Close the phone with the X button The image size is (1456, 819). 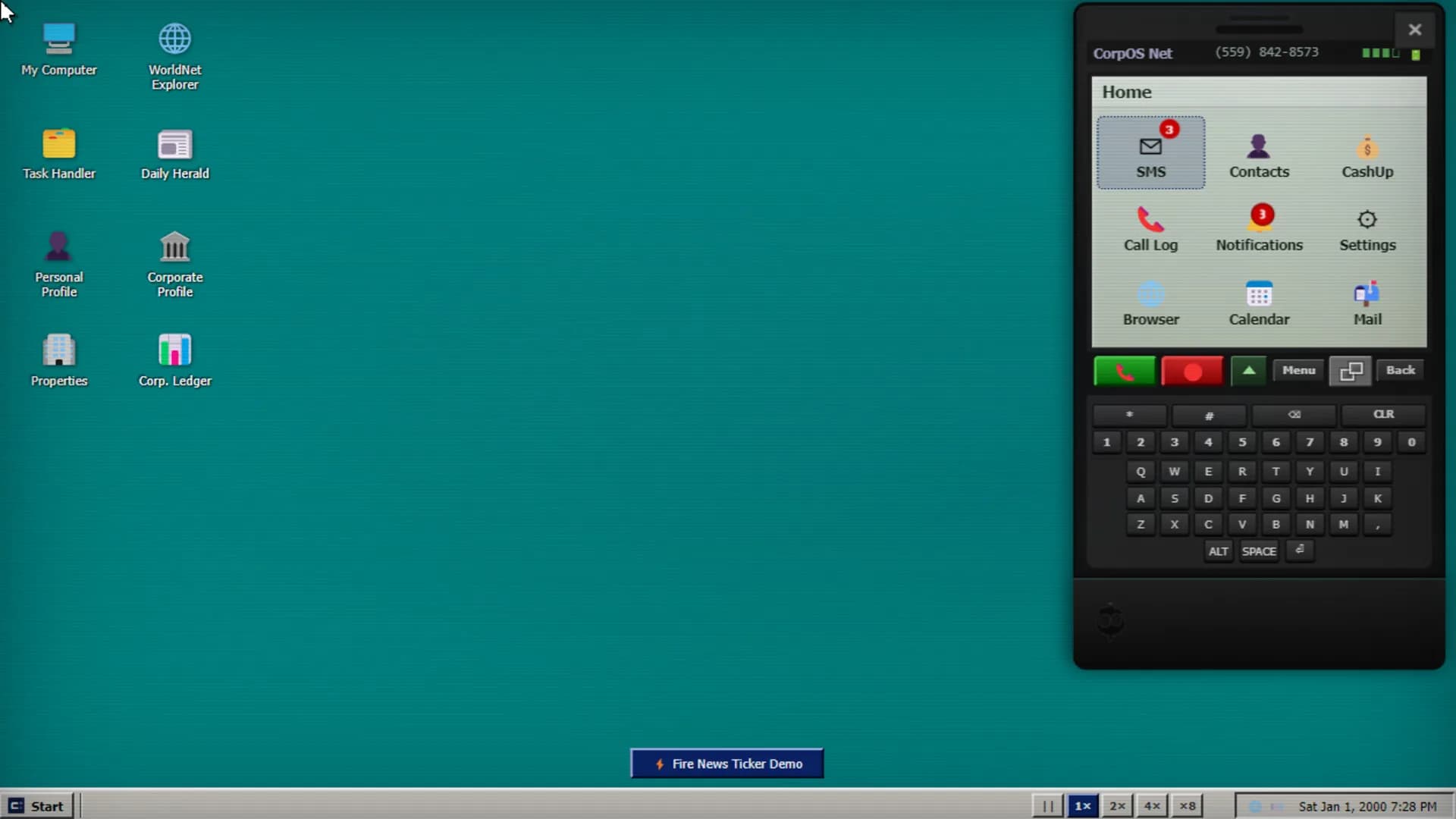[x=1414, y=30]
